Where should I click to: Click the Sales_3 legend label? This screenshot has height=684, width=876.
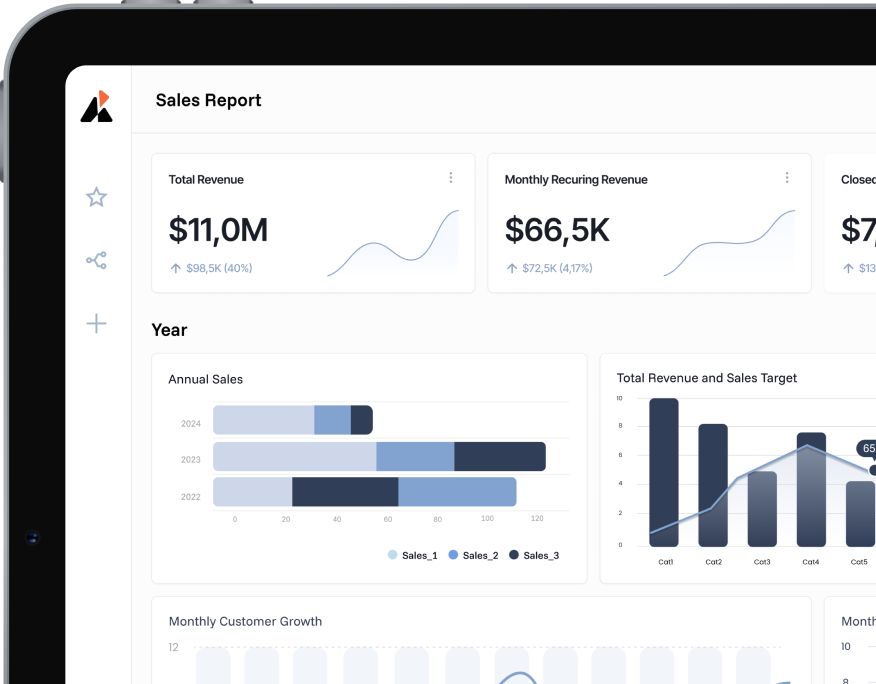click(541, 555)
